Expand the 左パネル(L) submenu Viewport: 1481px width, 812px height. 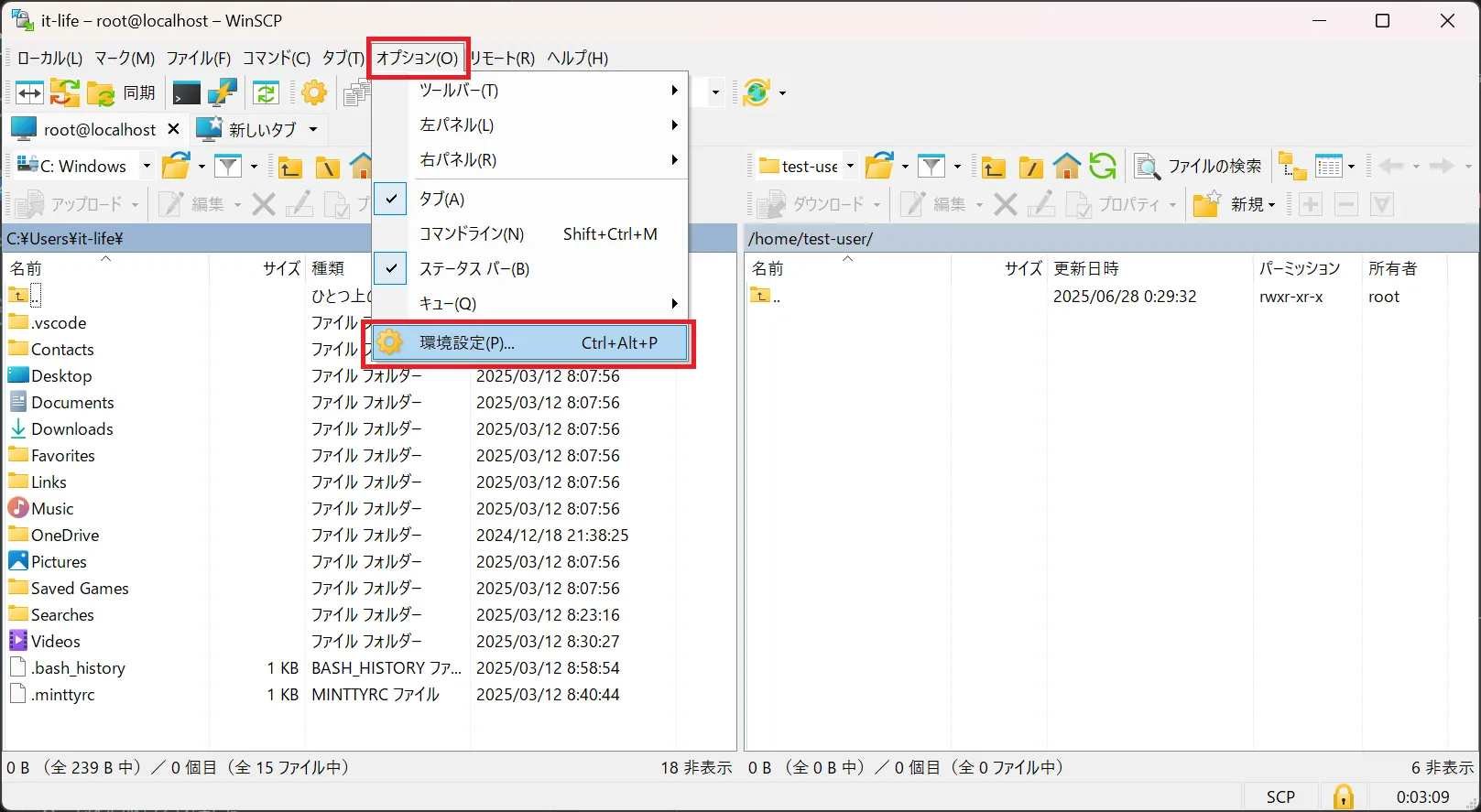pyautogui.click(x=529, y=125)
